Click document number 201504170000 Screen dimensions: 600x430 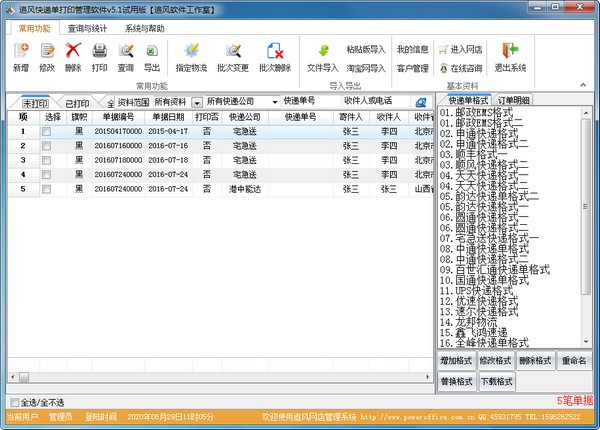tap(118, 132)
